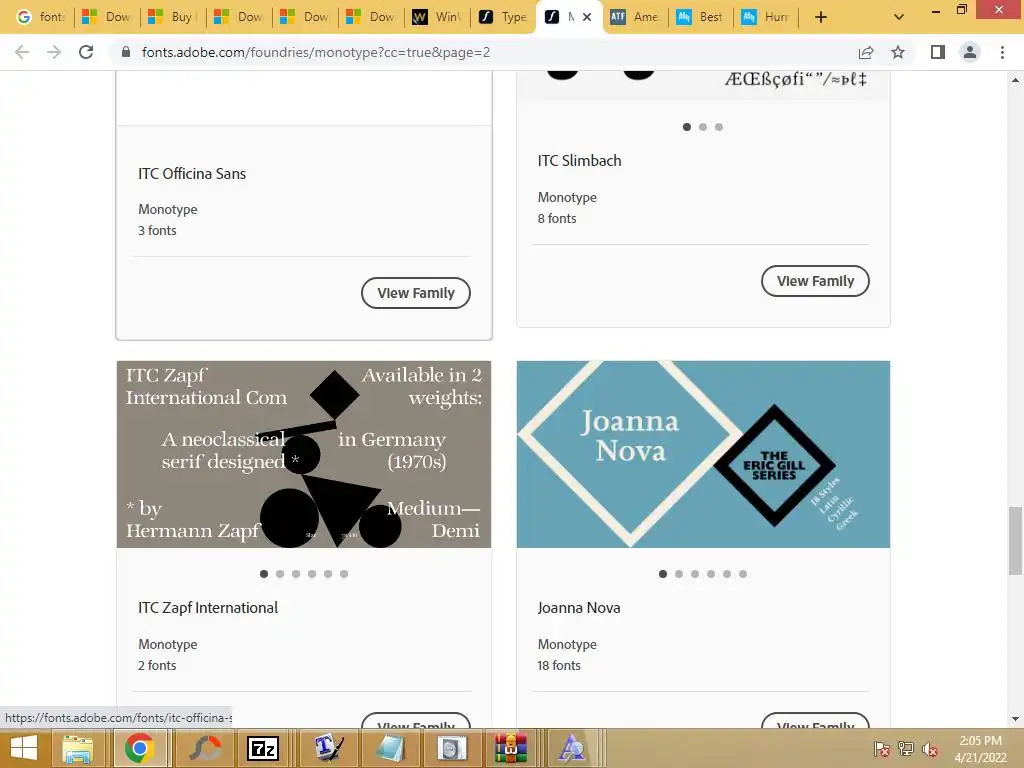Select last carousel dot for Joanna Nova
The height and width of the screenshot is (768, 1024).
[743, 574]
